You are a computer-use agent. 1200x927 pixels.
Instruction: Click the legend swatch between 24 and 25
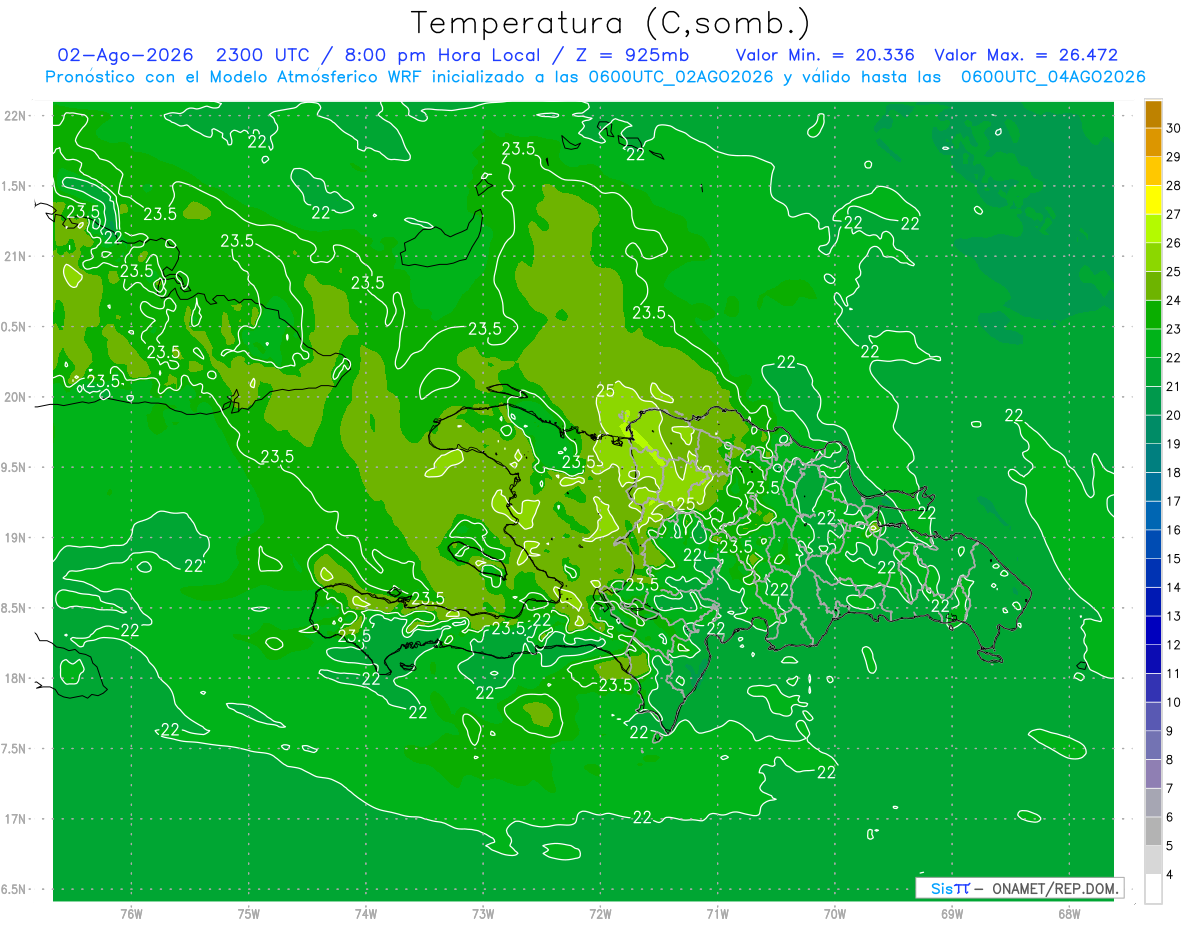[x=1153, y=286]
